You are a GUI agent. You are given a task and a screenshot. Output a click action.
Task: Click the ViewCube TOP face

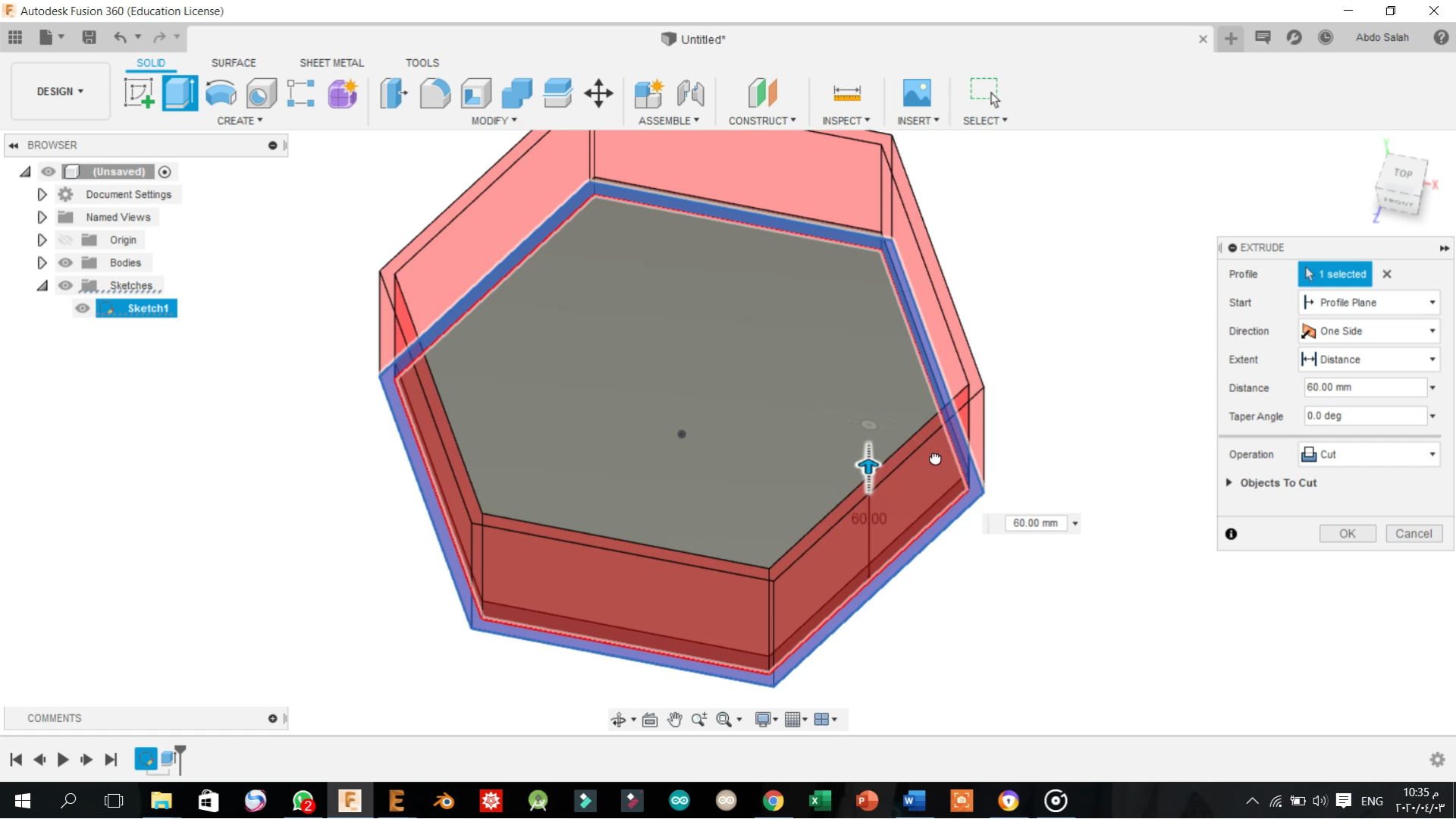(x=1403, y=174)
